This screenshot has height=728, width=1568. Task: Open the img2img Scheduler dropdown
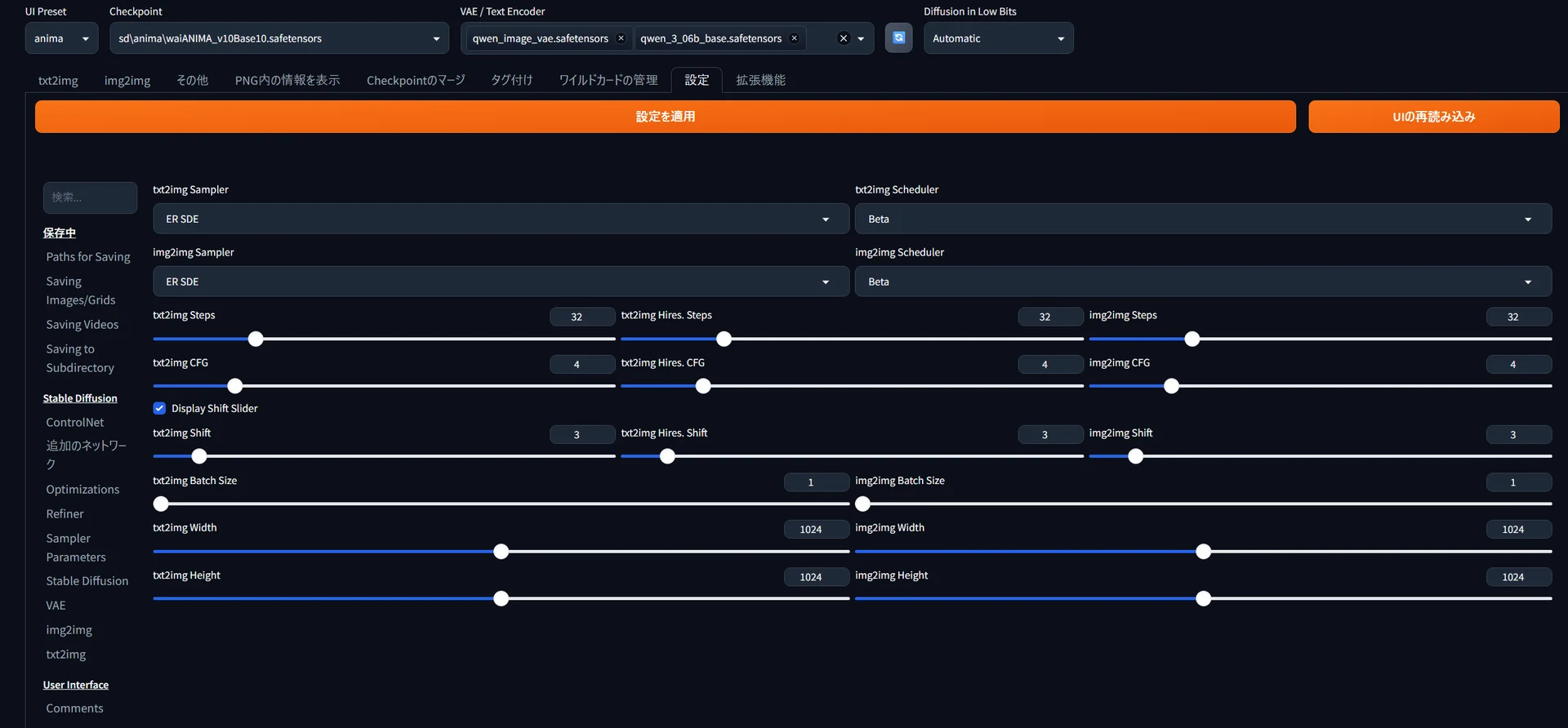(x=1203, y=282)
